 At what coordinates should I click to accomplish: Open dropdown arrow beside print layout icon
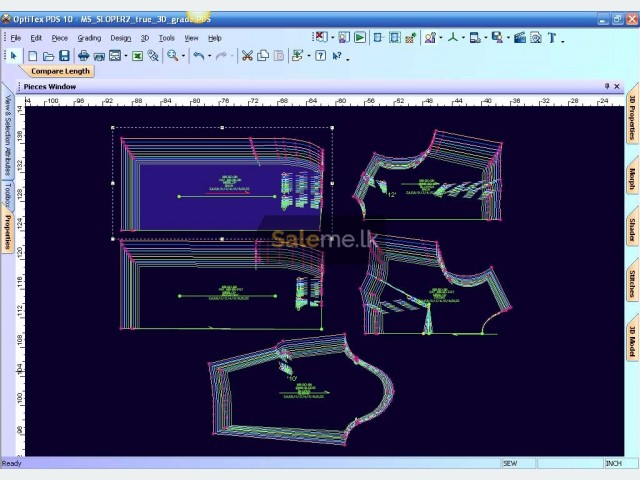126,56
